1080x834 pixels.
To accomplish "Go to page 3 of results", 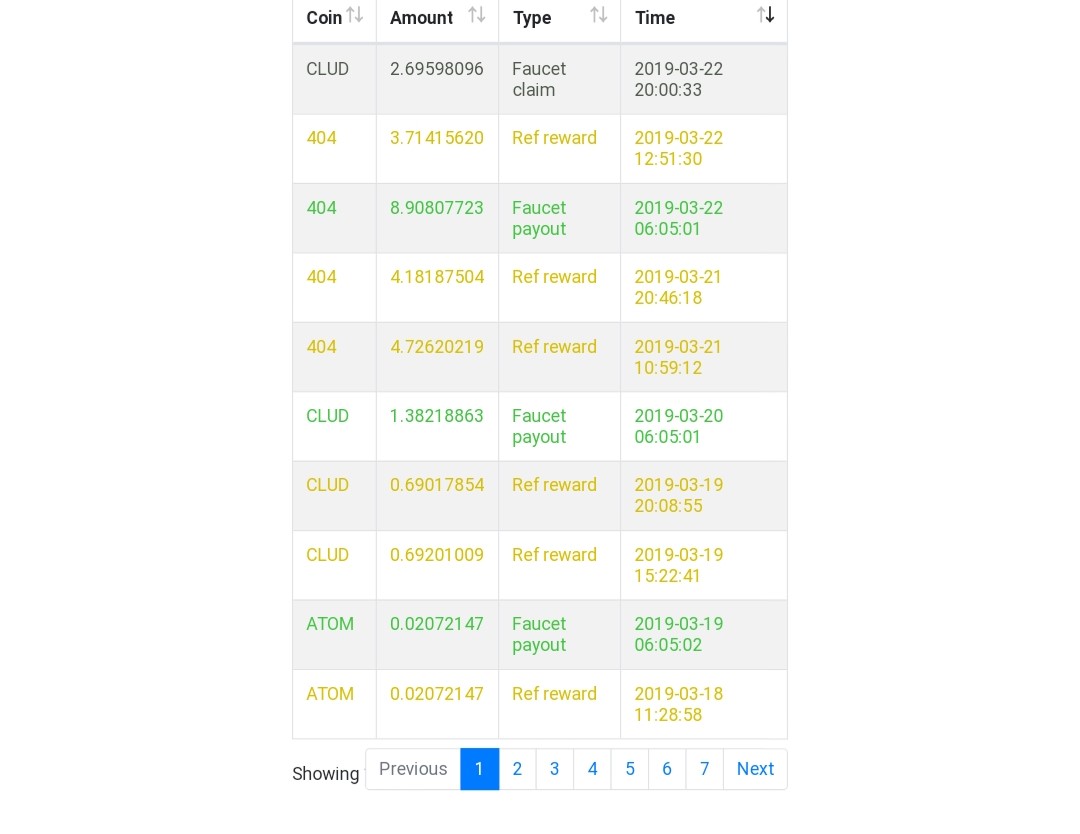I will tap(554, 769).
